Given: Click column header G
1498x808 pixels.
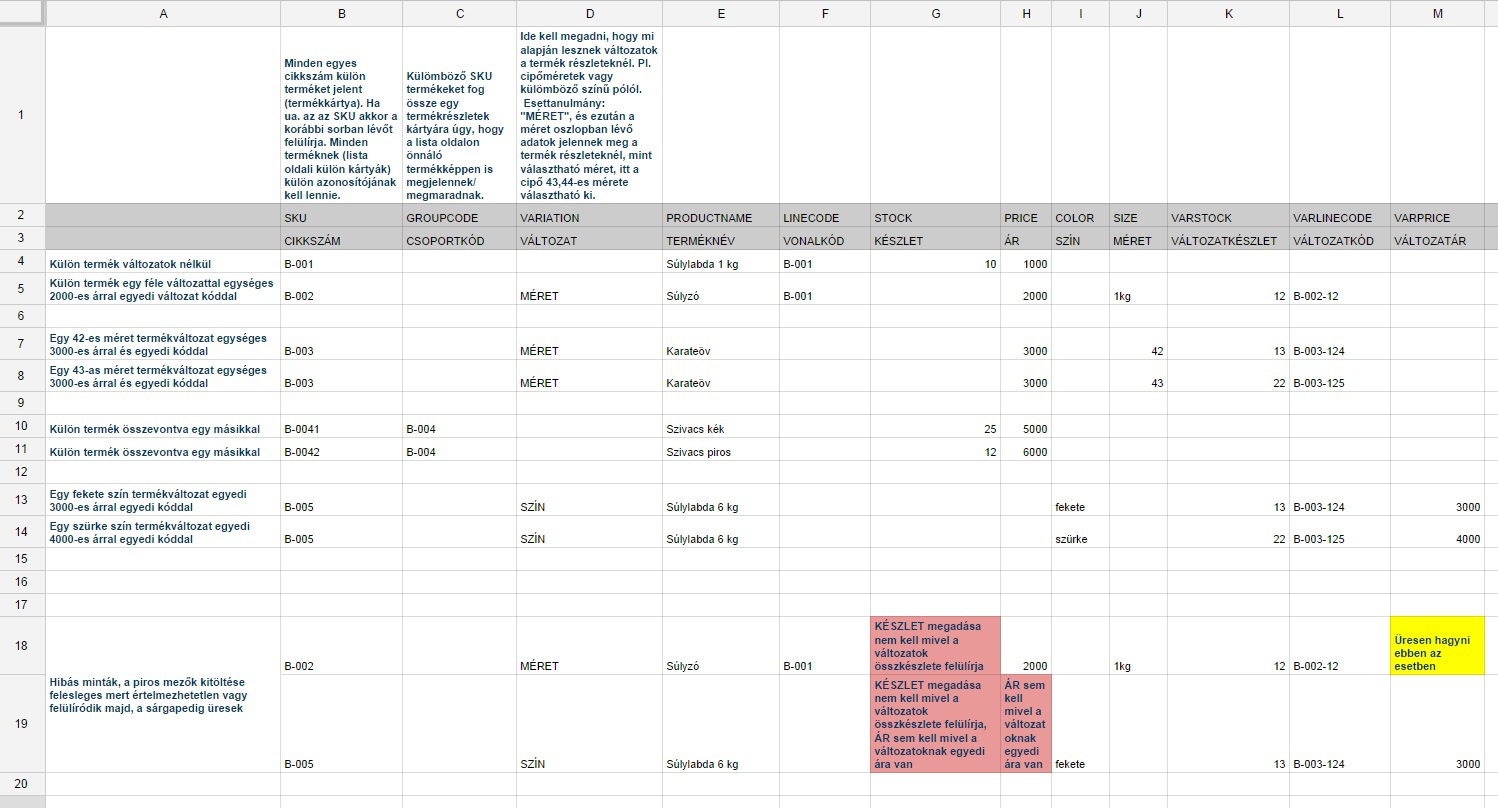Looking at the screenshot, I should 935,13.
